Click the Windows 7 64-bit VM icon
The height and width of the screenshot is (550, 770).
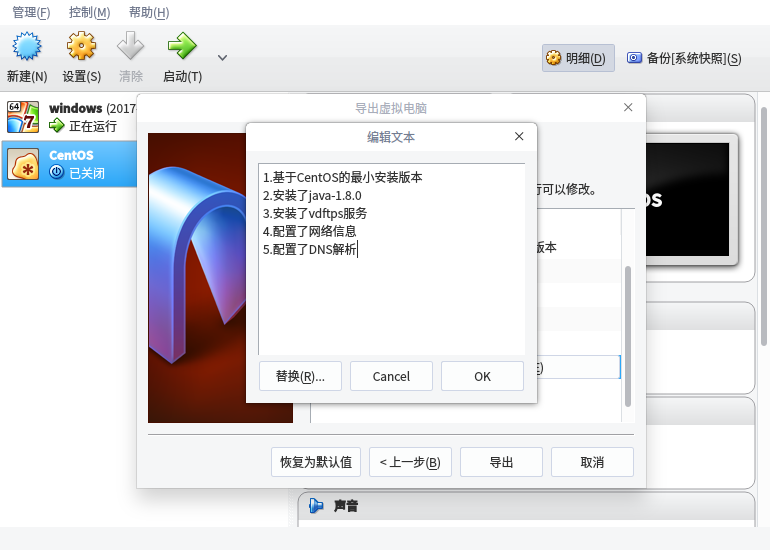(x=23, y=117)
